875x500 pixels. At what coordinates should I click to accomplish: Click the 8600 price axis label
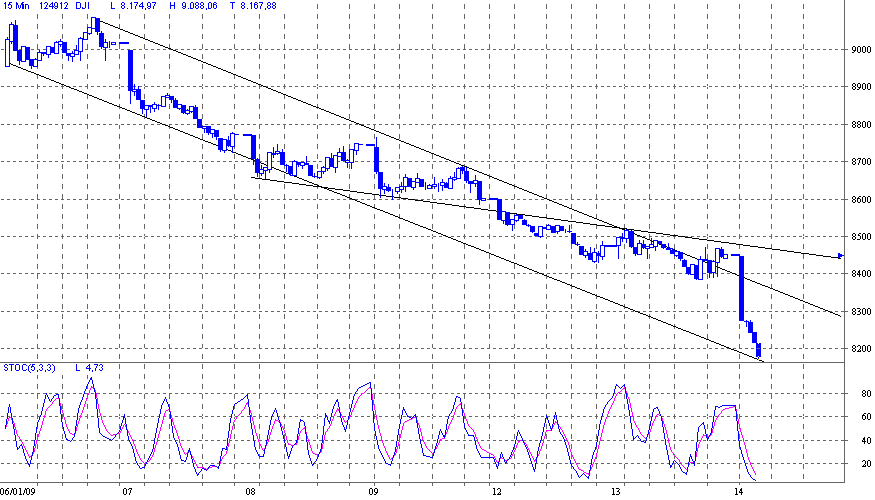(x=861, y=200)
